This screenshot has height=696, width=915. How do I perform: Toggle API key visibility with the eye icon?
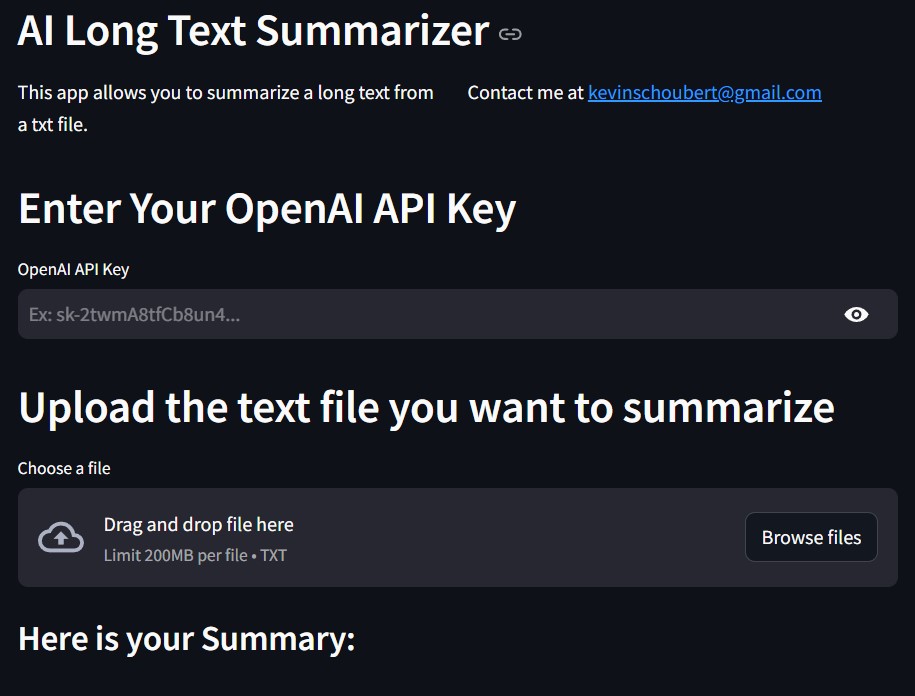coord(856,315)
